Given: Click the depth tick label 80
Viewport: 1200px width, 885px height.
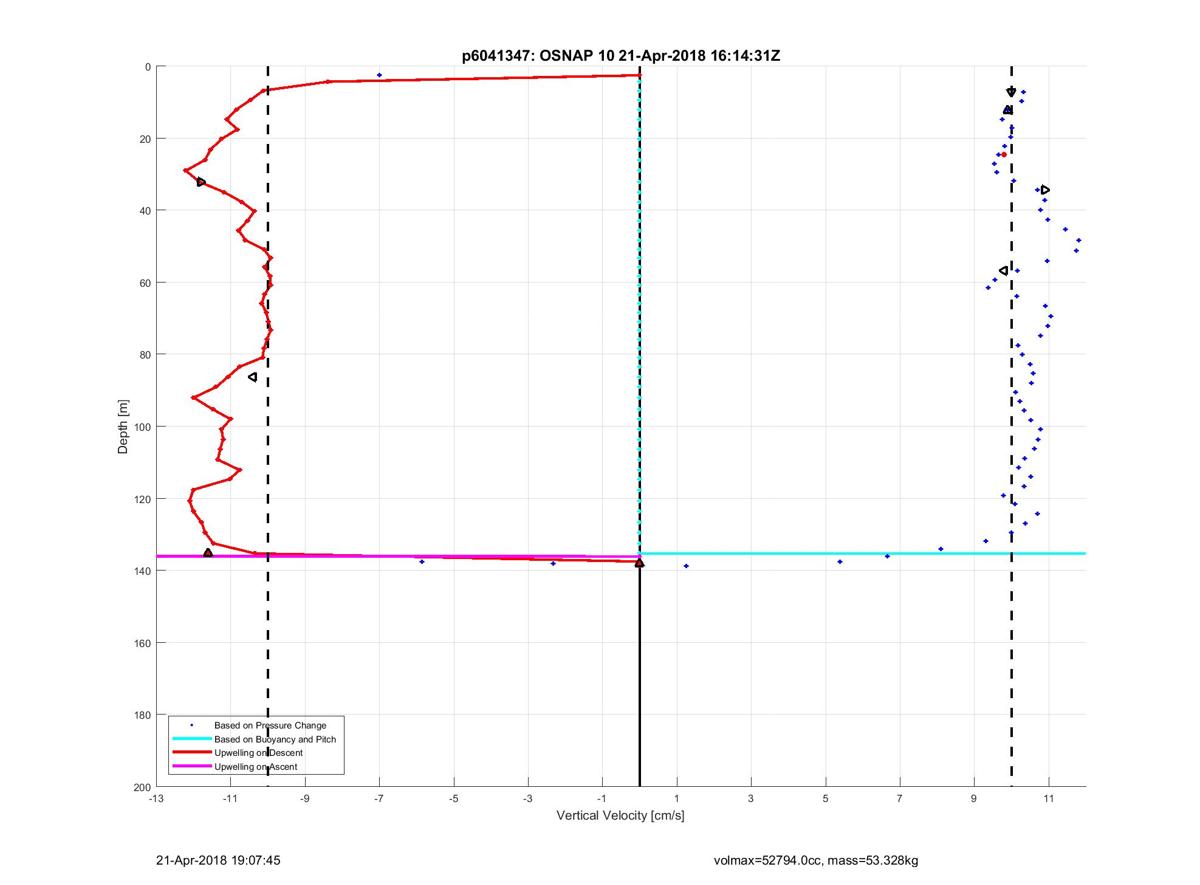Looking at the screenshot, I should point(144,355).
